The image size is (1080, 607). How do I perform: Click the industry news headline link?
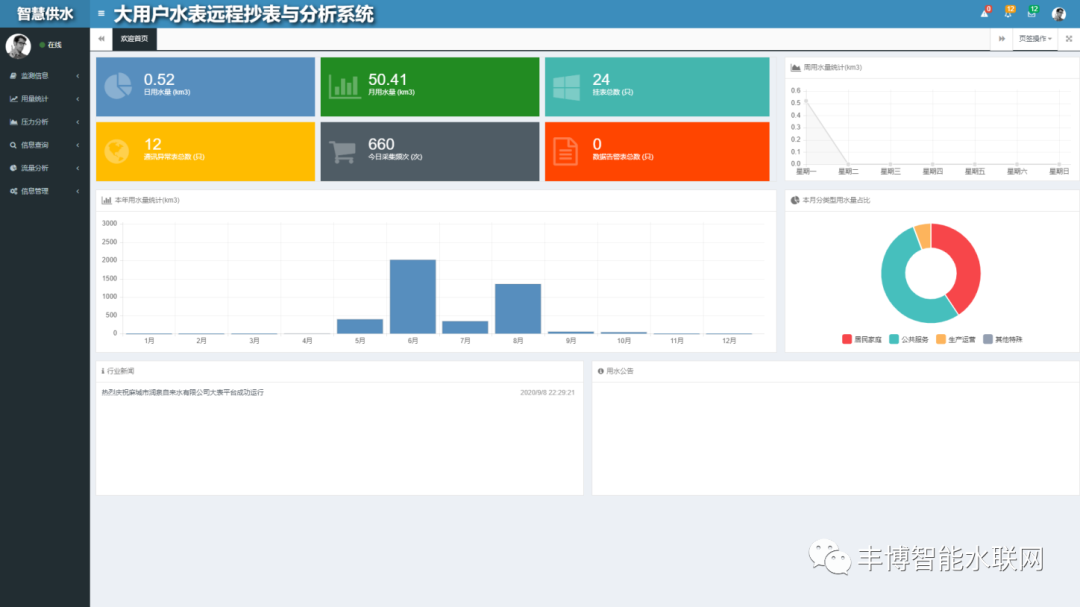(x=183, y=392)
